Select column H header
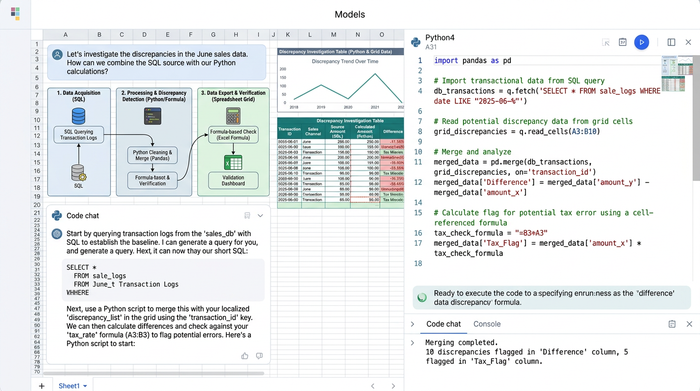Screen dimensions: 700x391 [x=236, y=34]
